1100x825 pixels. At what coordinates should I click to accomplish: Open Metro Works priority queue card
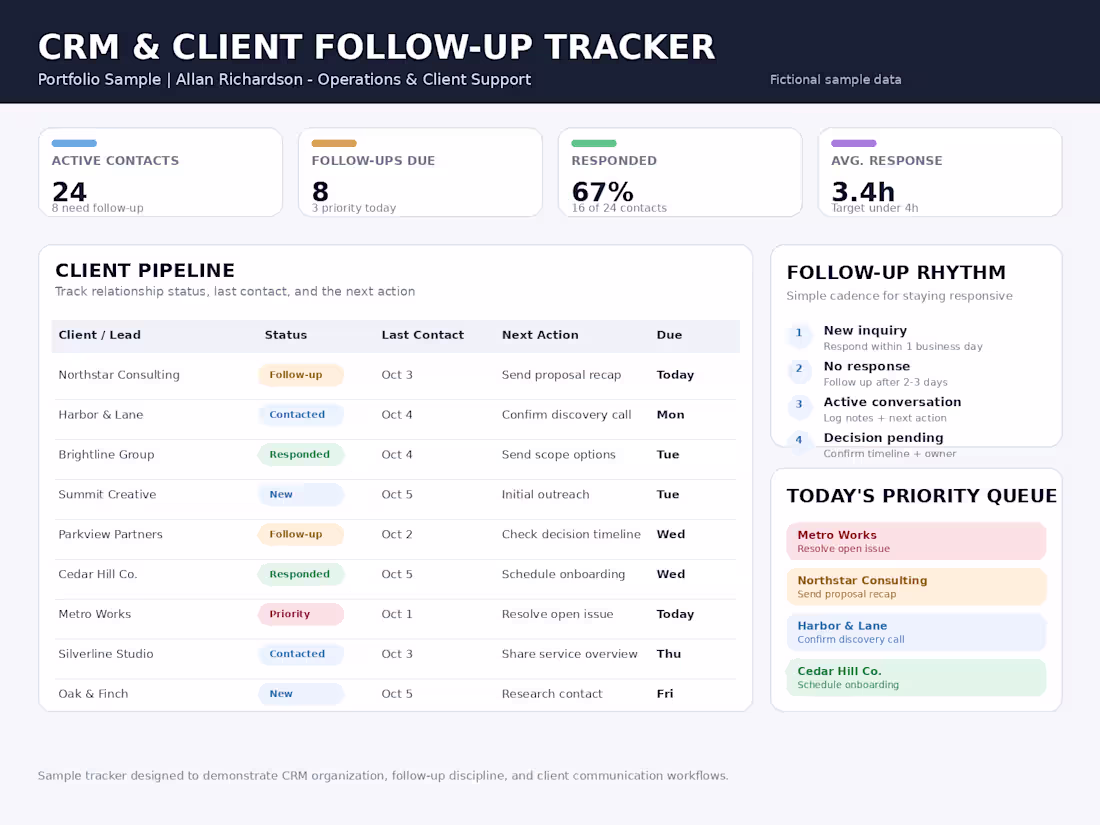916,541
